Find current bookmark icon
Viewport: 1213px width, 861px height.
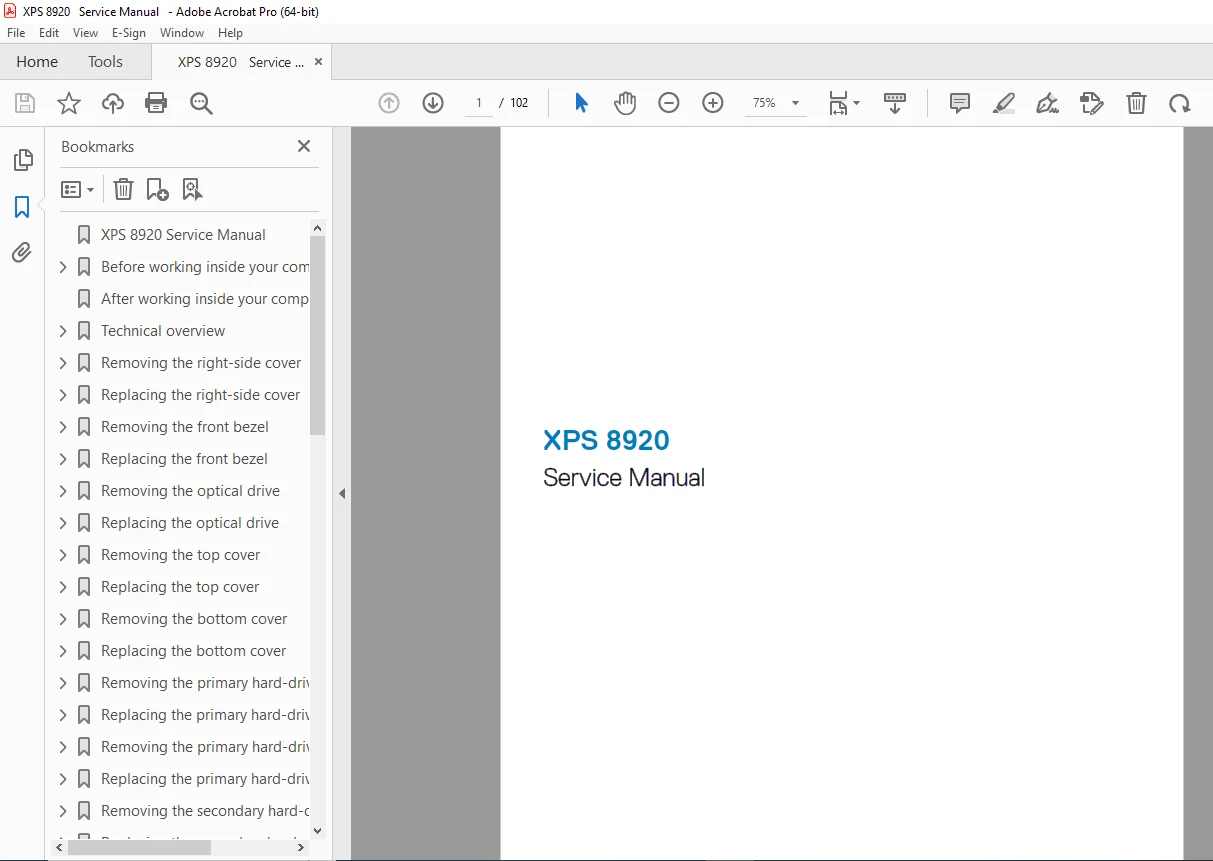pyautogui.click(x=192, y=189)
